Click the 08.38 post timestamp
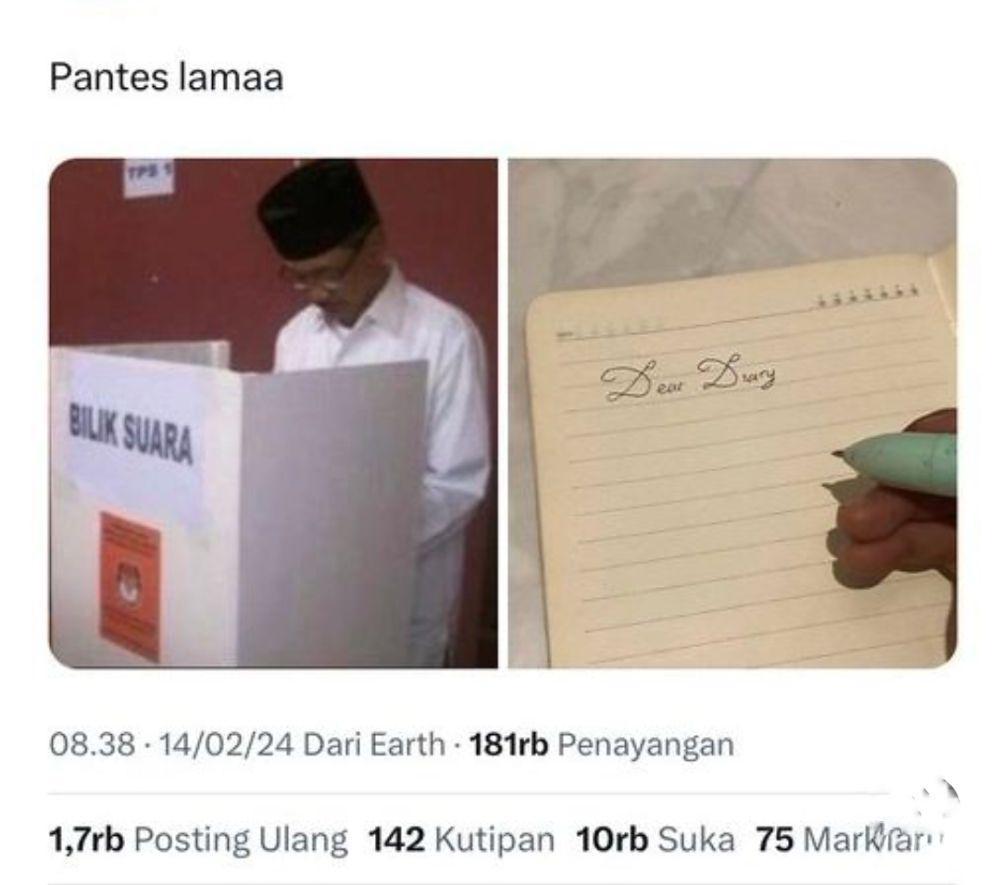1000x885 pixels. [x=92, y=744]
